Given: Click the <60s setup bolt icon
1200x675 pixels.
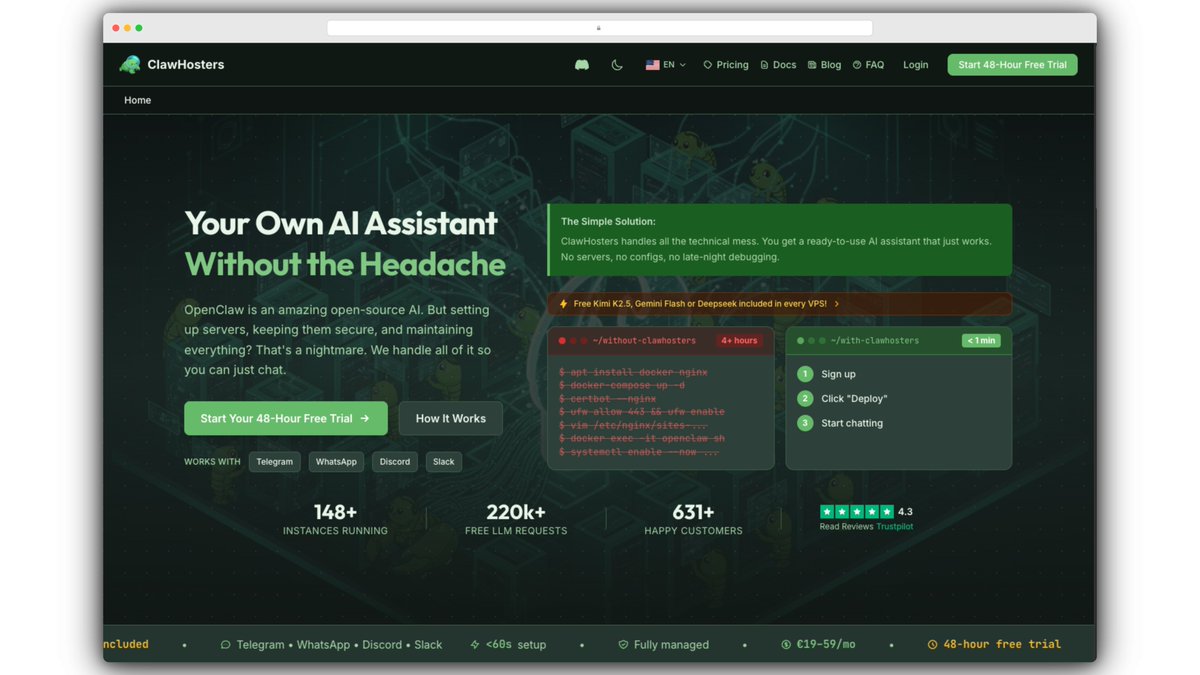Looking at the screenshot, I should click(x=475, y=645).
